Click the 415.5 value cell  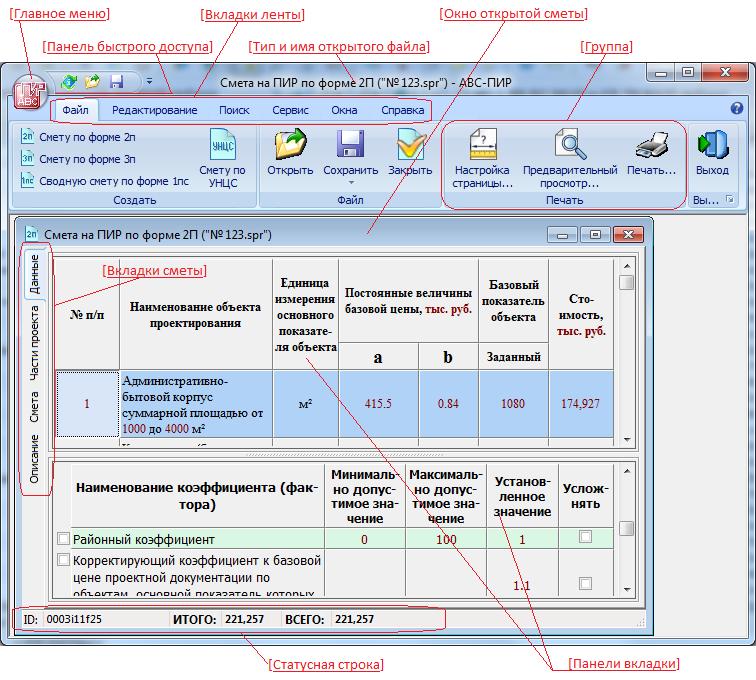(x=378, y=404)
